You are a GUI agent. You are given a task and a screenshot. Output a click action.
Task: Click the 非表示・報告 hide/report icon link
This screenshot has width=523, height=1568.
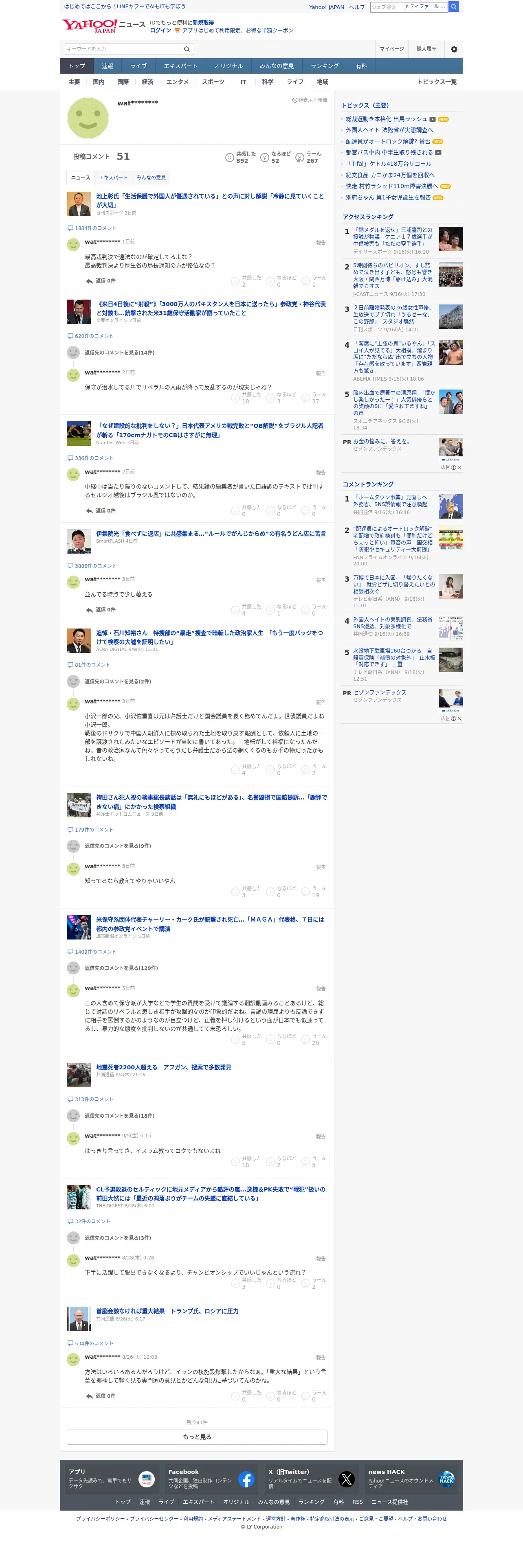pos(309,100)
